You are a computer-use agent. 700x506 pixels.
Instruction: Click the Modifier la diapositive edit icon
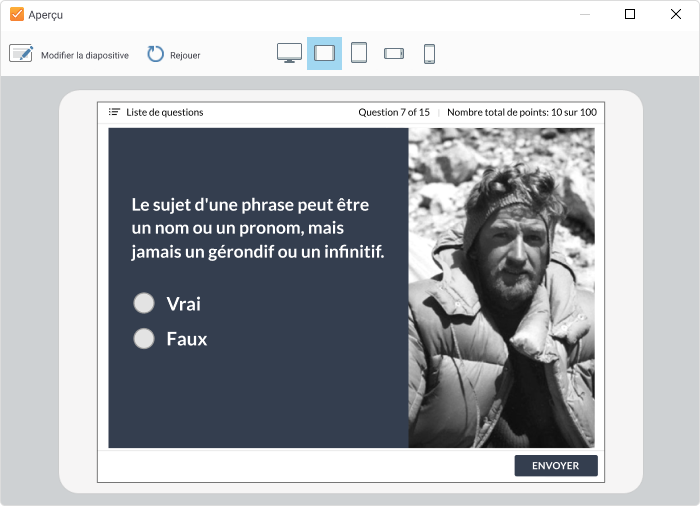tap(21, 54)
